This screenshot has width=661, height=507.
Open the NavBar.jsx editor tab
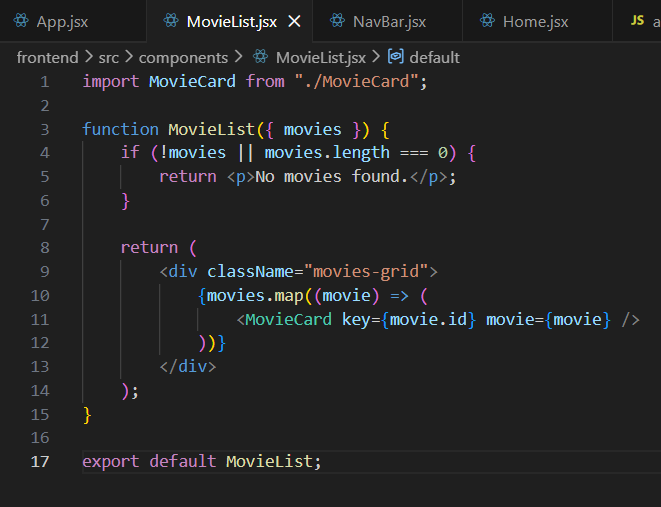389,21
